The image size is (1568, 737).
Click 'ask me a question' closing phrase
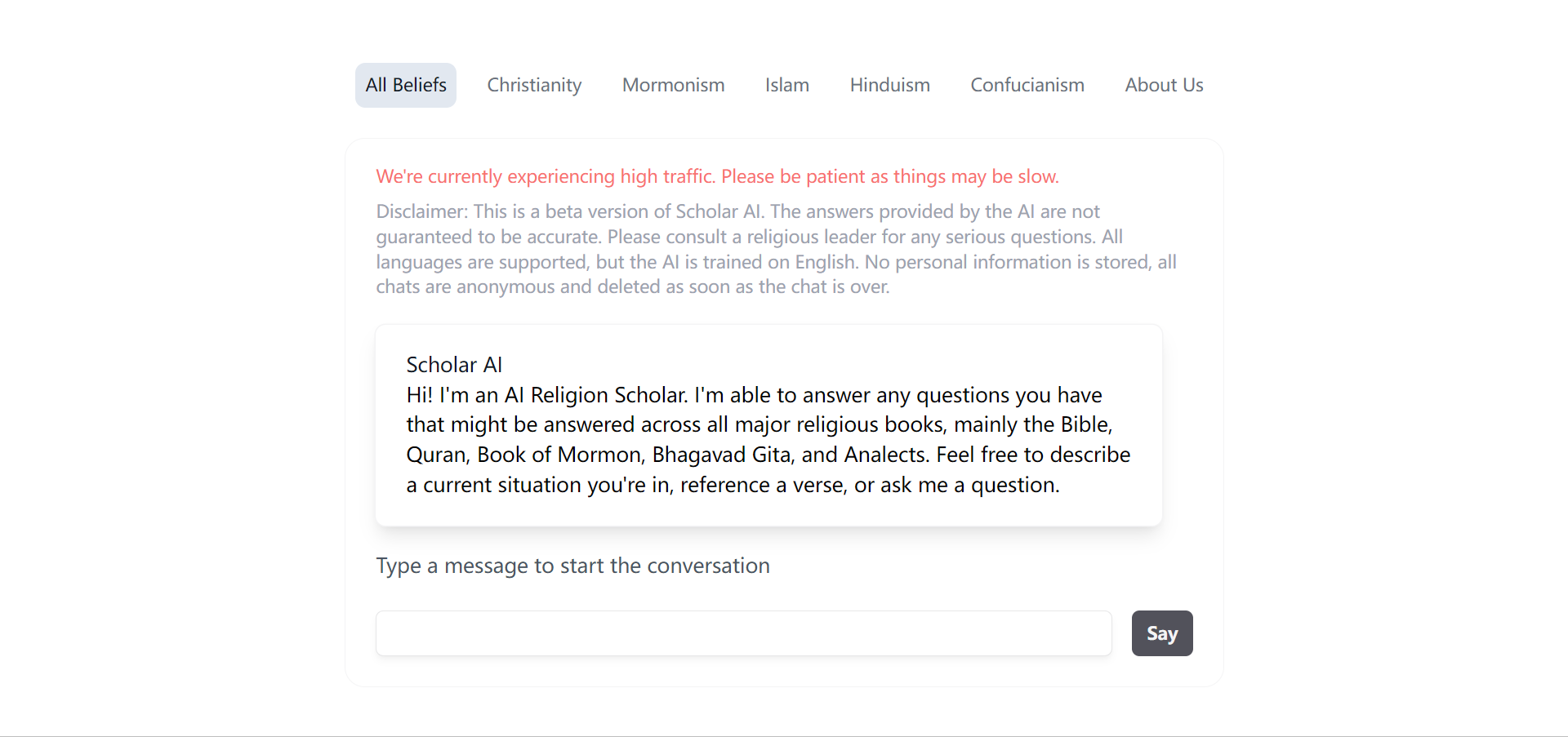969,485
